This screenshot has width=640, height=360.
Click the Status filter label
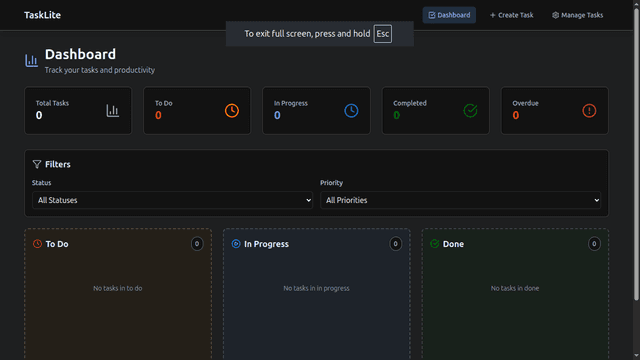tap(42, 183)
